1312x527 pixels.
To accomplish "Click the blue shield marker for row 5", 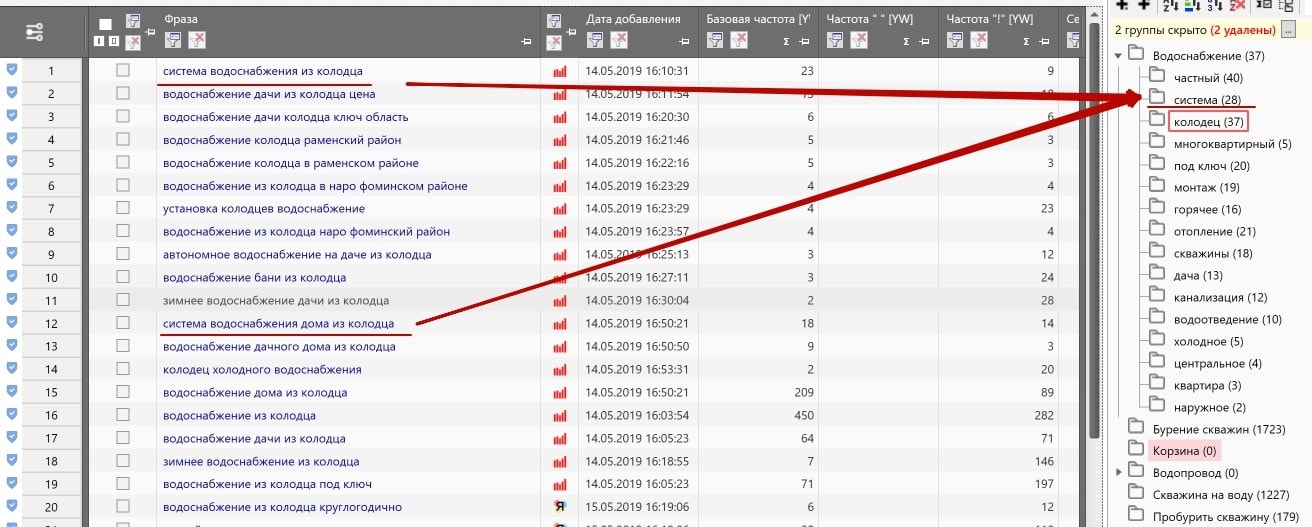I will click(x=12, y=163).
